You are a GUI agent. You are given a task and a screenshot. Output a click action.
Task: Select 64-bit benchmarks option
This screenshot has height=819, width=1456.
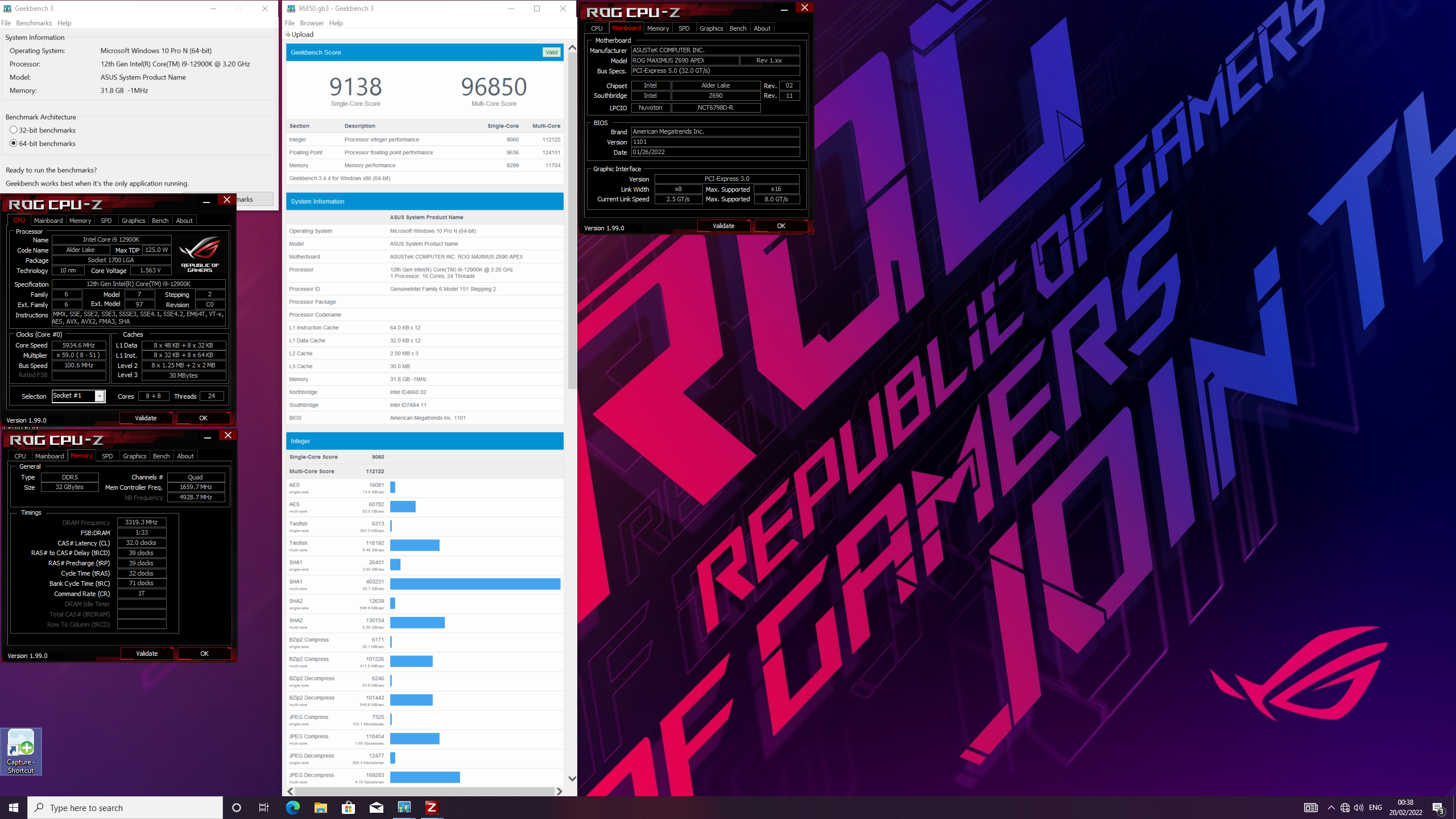click(14, 143)
